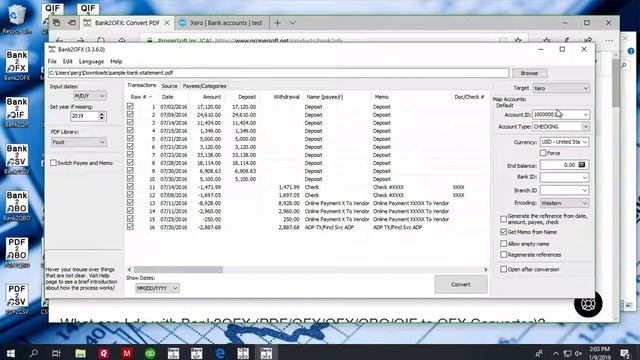
Task: Open the red Quicken Q taskbar icon
Action: (103, 353)
